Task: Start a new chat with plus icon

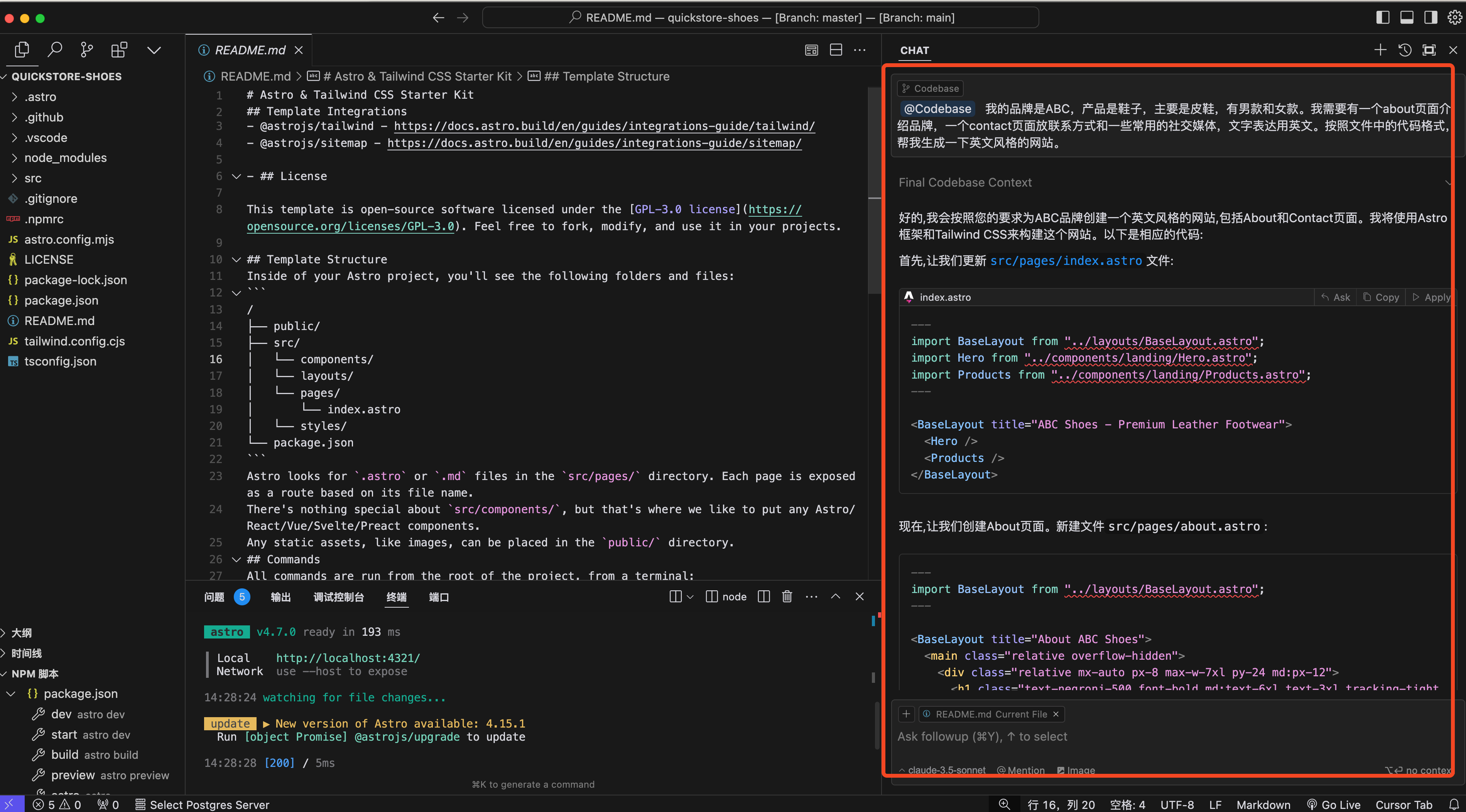Action: pyautogui.click(x=1380, y=50)
